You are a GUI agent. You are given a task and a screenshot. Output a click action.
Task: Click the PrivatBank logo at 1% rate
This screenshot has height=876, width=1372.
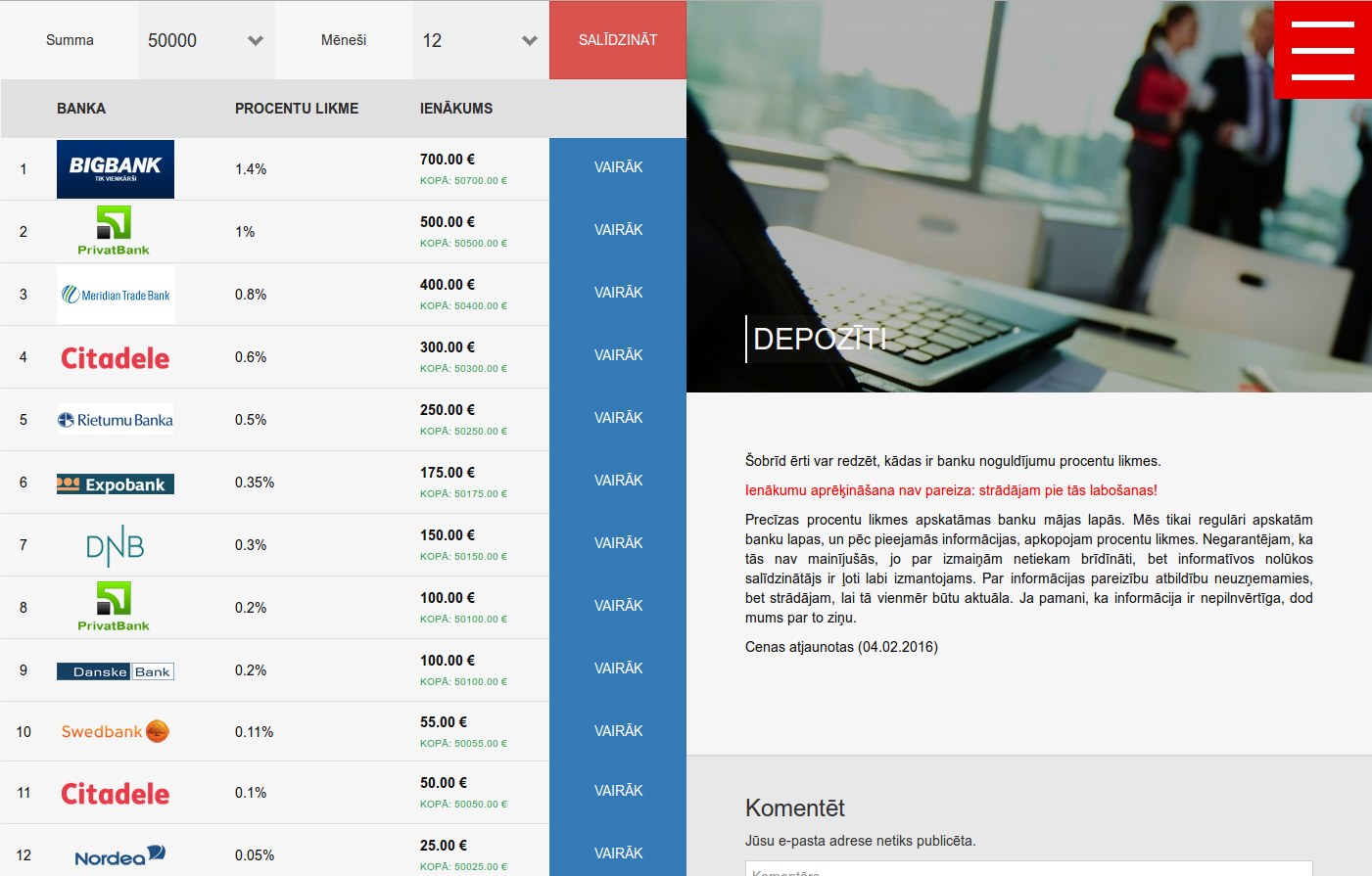click(114, 231)
